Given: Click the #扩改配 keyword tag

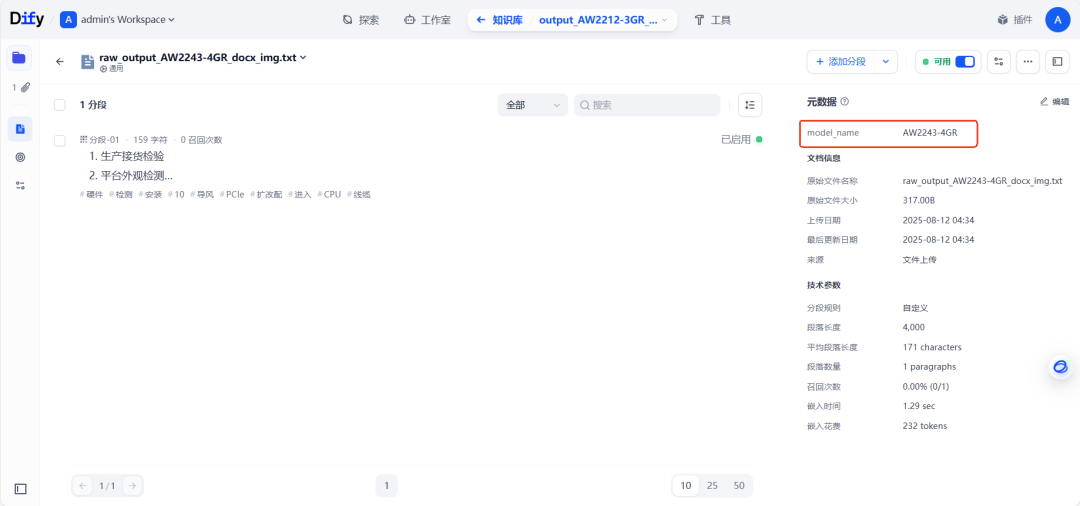Looking at the screenshot, I should (x=266, y=194).
